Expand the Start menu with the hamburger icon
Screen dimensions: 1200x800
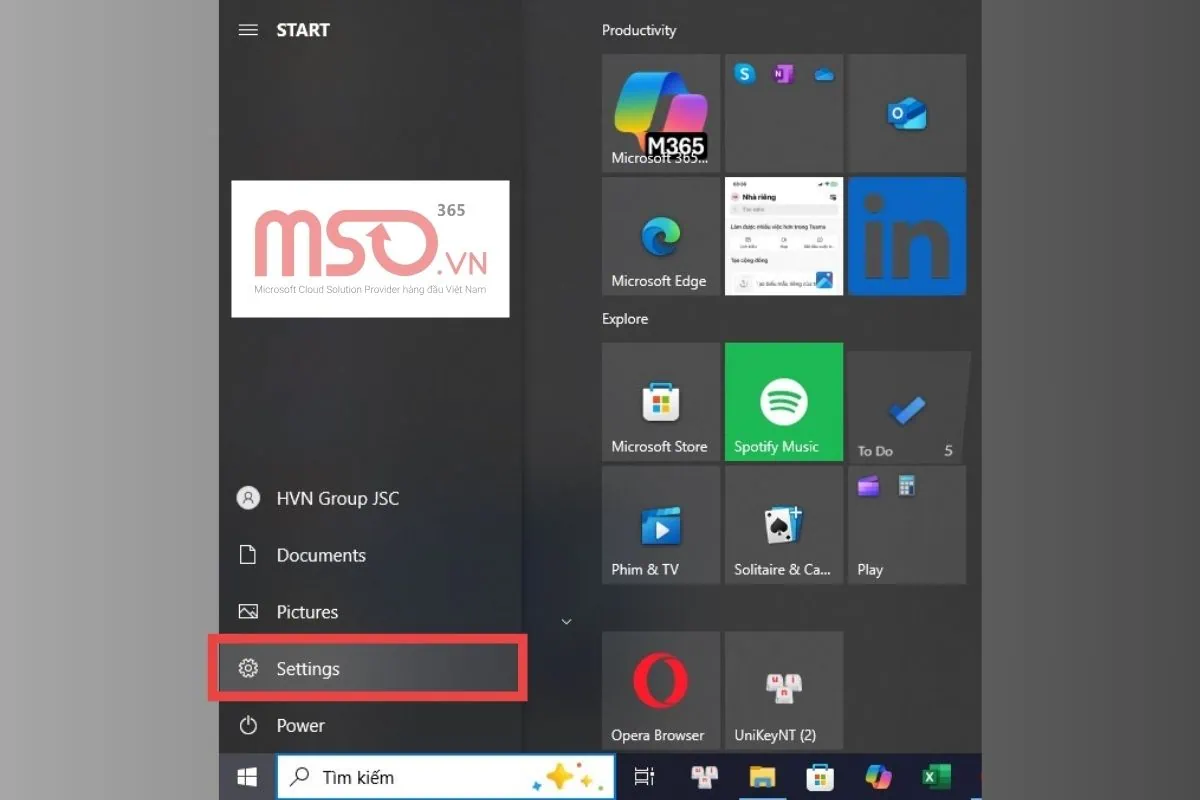point(248,30)
